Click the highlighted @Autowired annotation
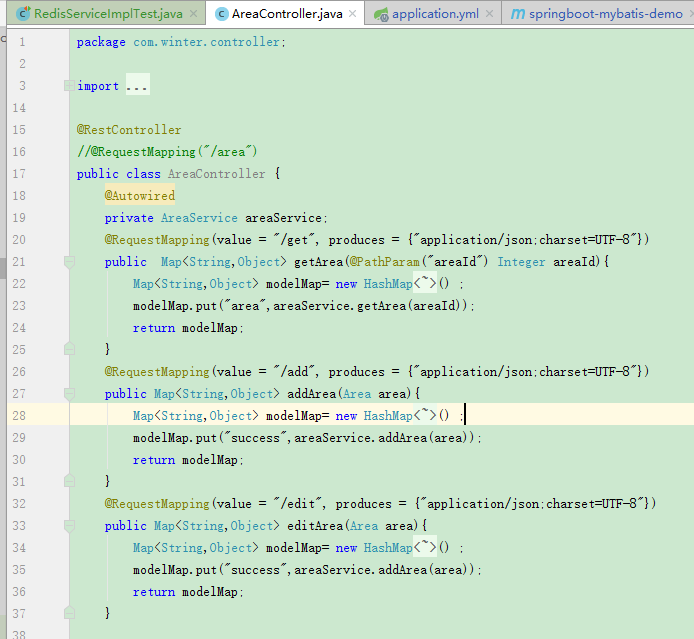Viewport: 694px width, 639px height. click(139, 196)
